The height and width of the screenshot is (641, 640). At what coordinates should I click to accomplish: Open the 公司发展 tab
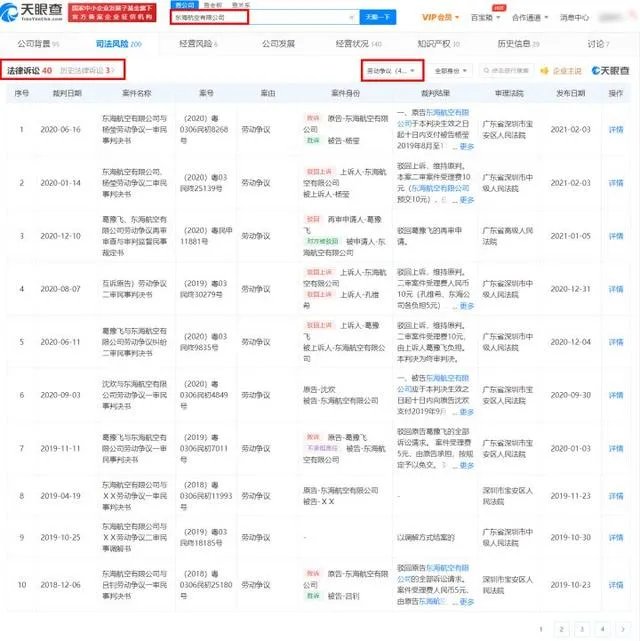(278, 44)
